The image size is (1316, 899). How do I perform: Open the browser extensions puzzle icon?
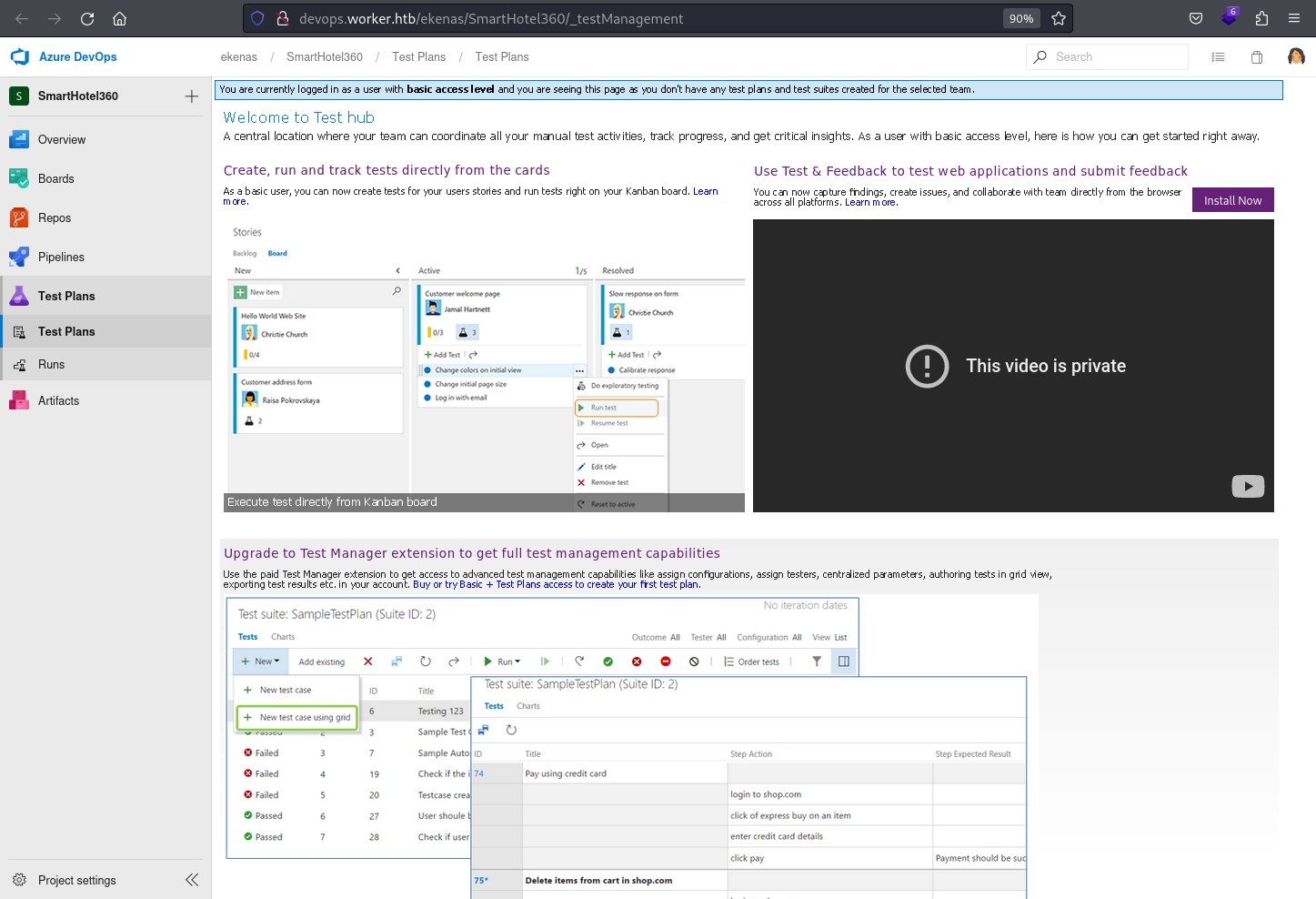pyautogui.click(x=1261, y=18)
